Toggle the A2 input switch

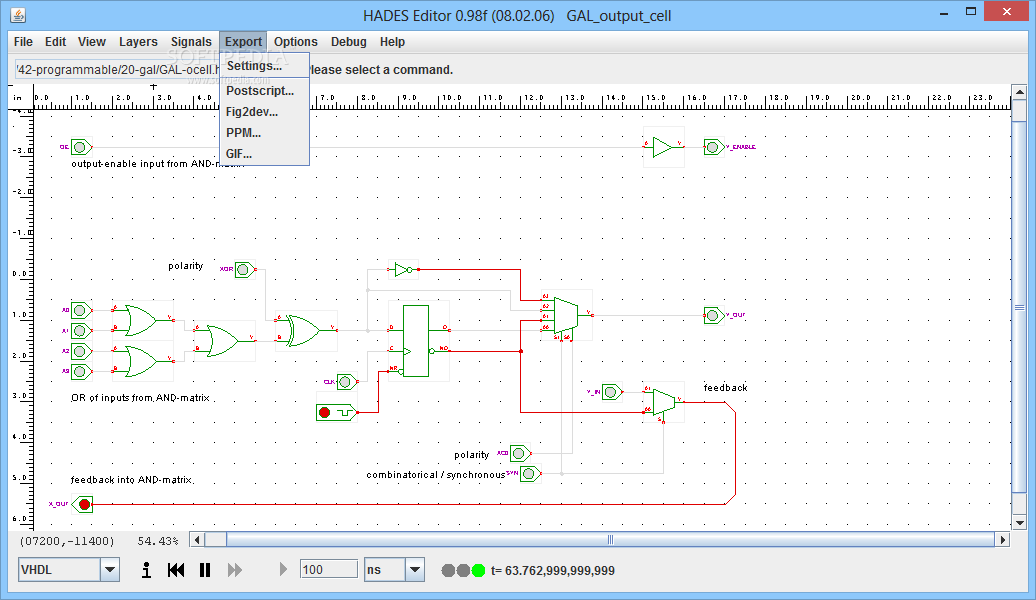81,351
